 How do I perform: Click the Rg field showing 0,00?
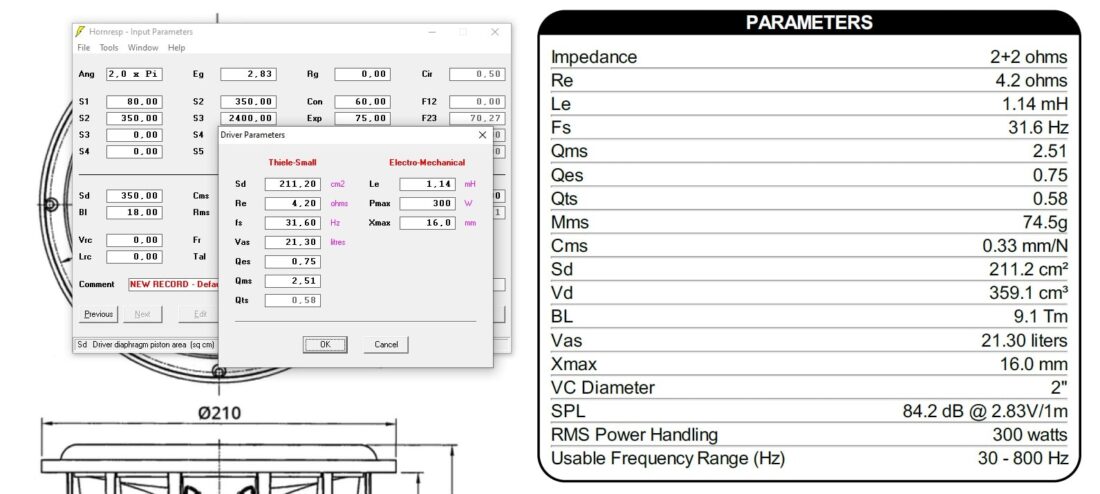pyautogui.click(x=362, y=74)
